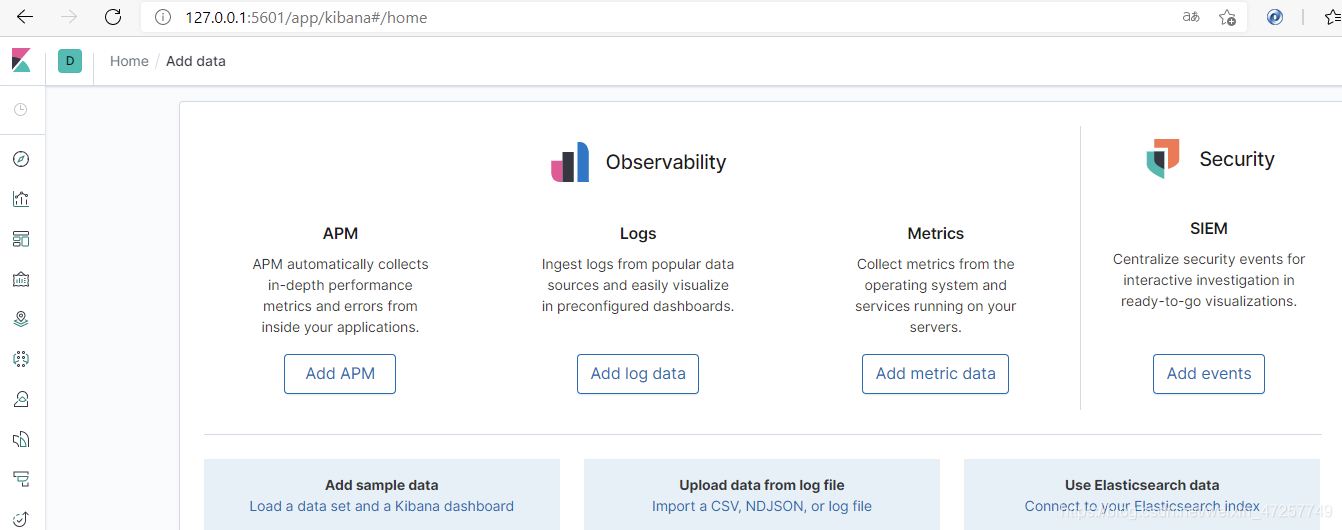The image size is (1342, 530).
Task: Click the Home breadcrumb
Action: pos(129,61)
